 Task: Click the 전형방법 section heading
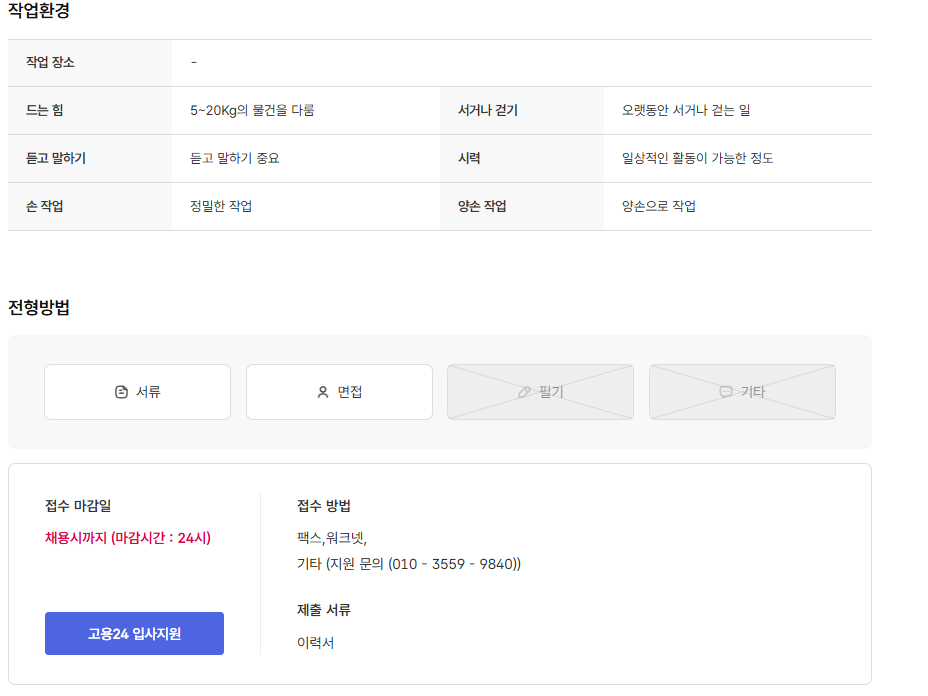(39, 307)
